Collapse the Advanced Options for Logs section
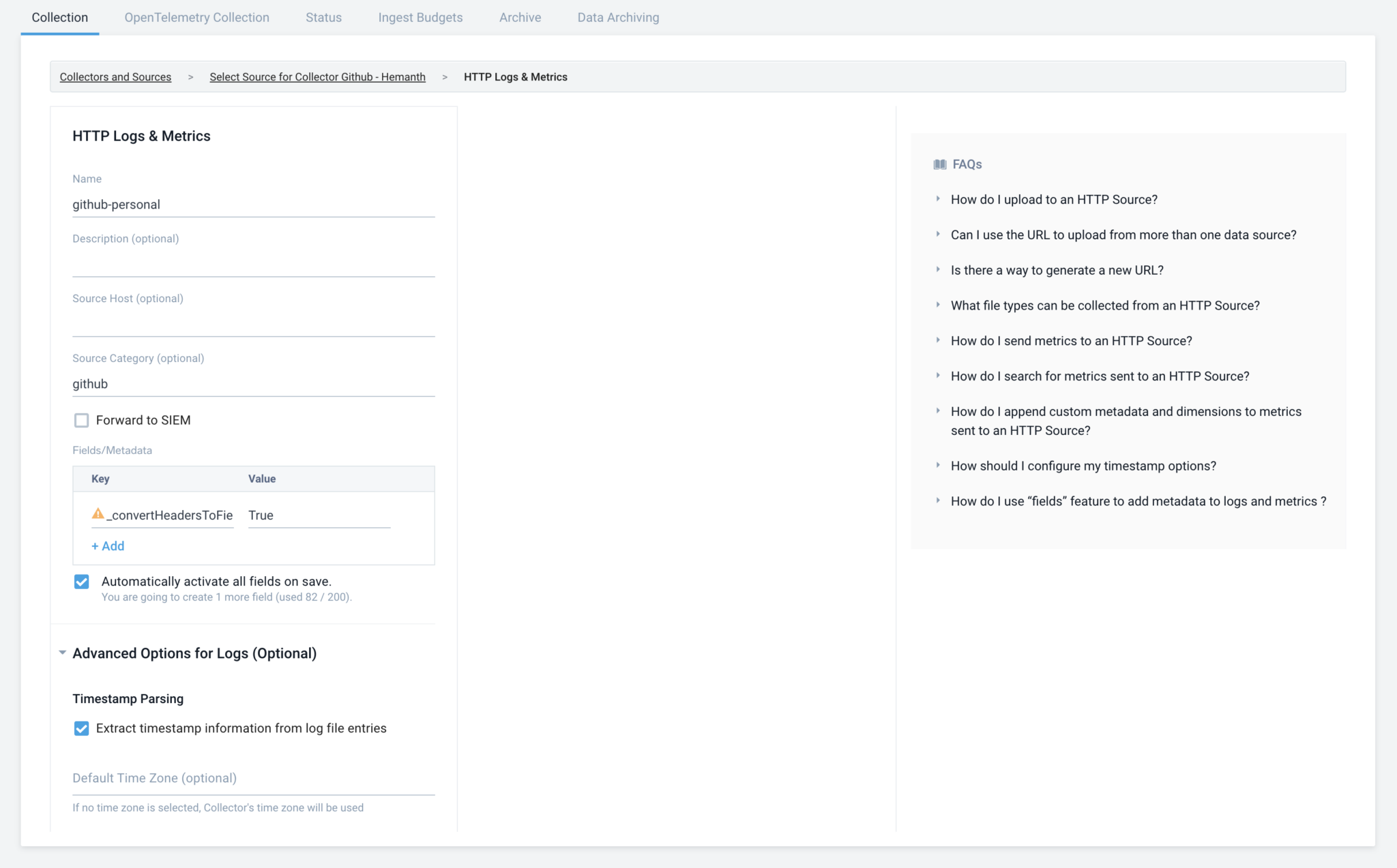This screenshot has height=868, width=1397. pyautogui.click(x=62, y=653)
